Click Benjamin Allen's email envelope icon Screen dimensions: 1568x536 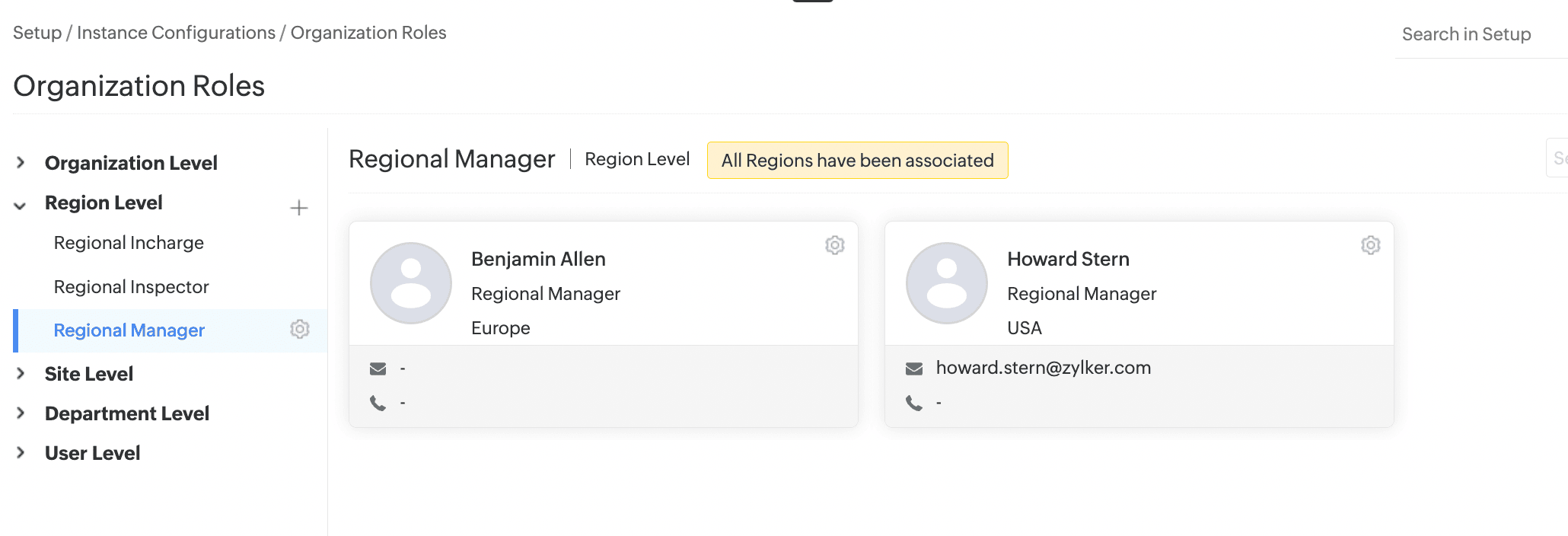pyautogui.click(x=378, y=369)
